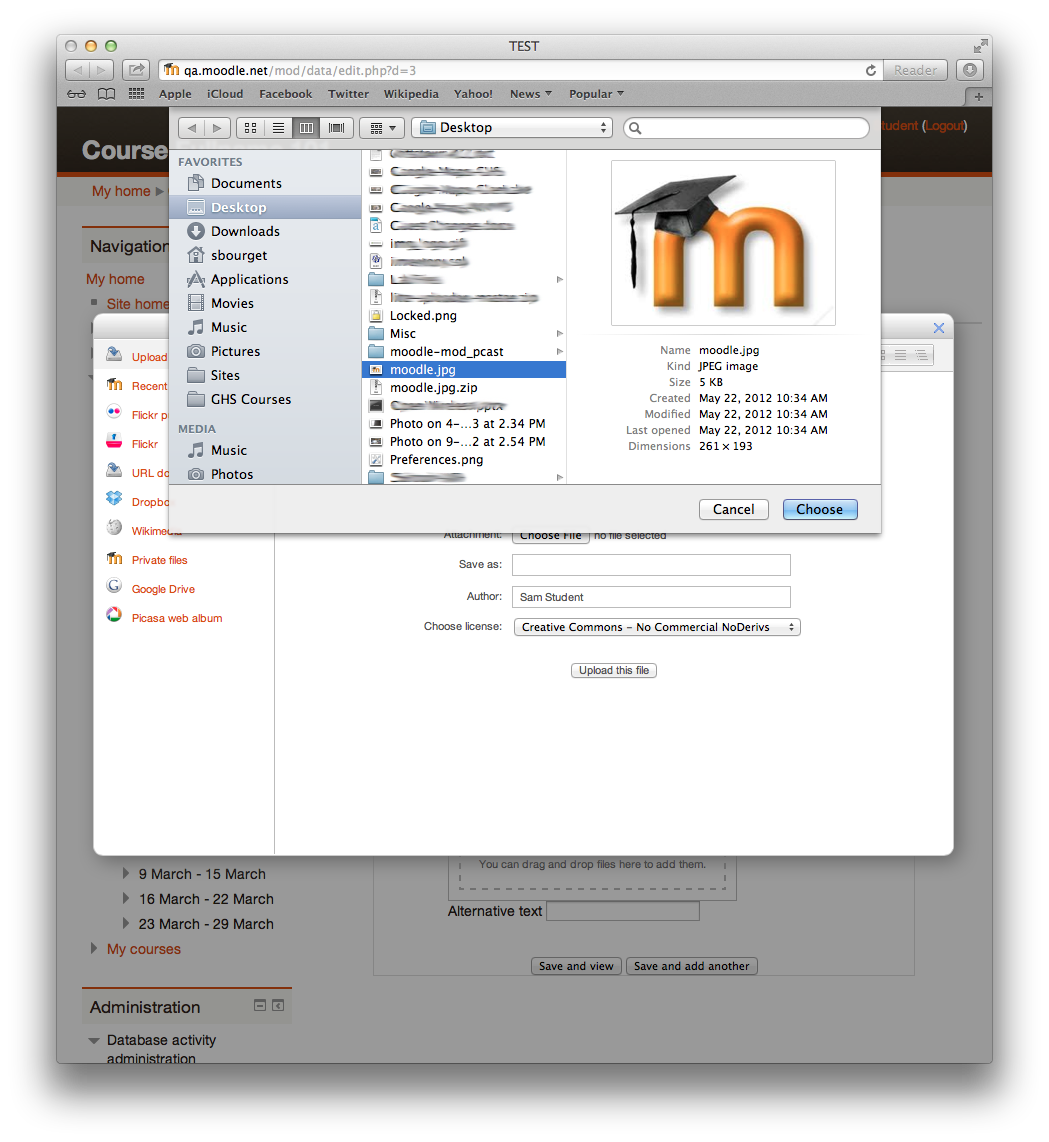Click the moodle.jpg preview thumbnail
Viewport: 1049px width, 1142px height.
pos(723,243)
